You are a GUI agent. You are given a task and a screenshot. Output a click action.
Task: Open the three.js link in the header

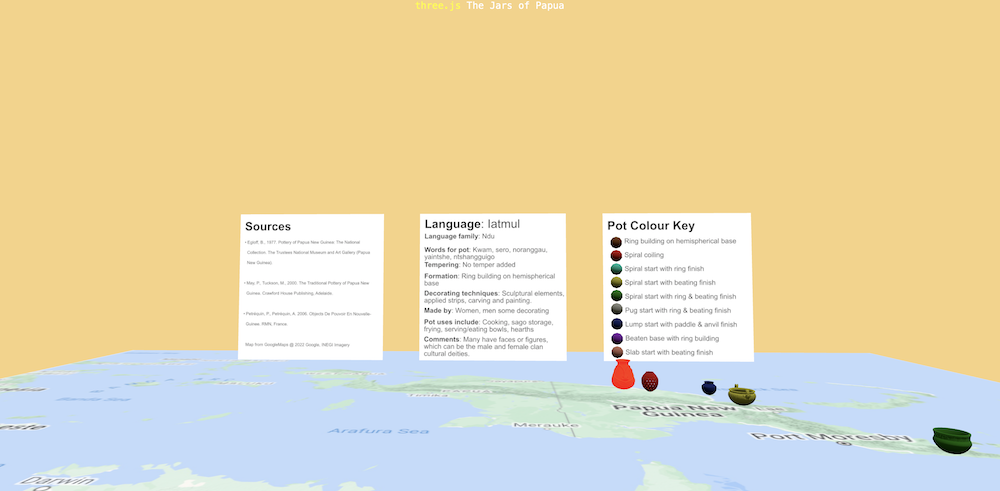tap(438, 6)
